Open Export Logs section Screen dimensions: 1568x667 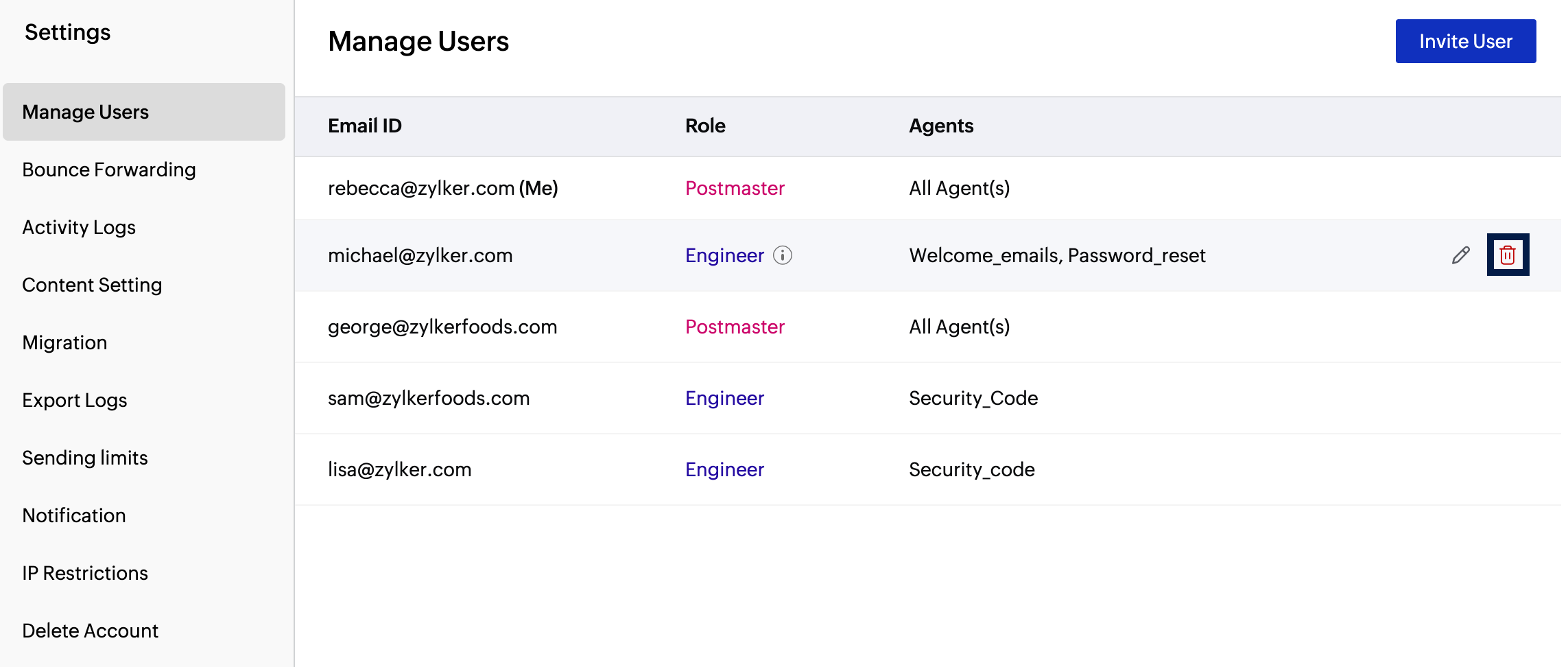click(75, 400)
